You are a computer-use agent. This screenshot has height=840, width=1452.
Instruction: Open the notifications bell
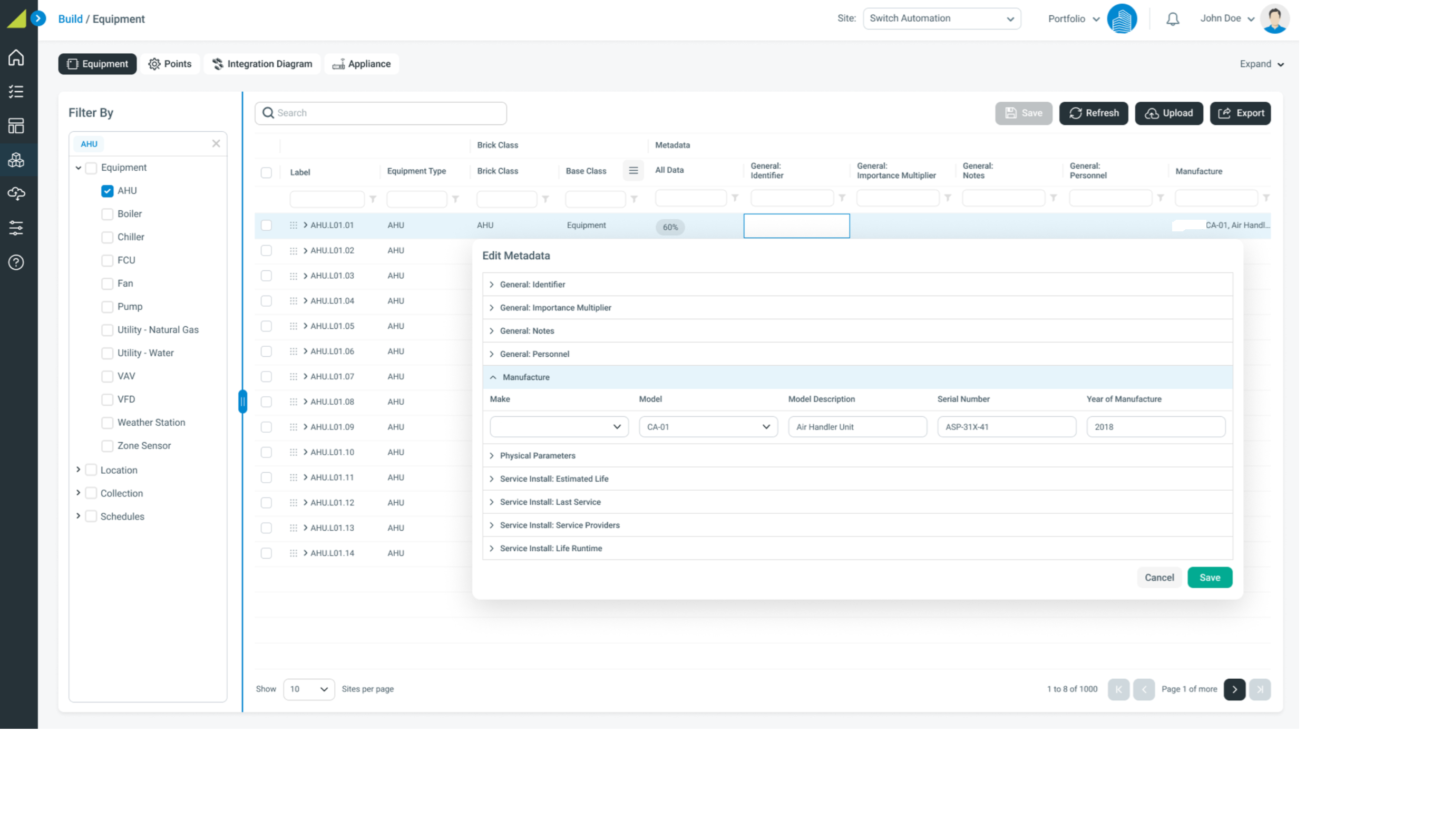[1172, 19]
